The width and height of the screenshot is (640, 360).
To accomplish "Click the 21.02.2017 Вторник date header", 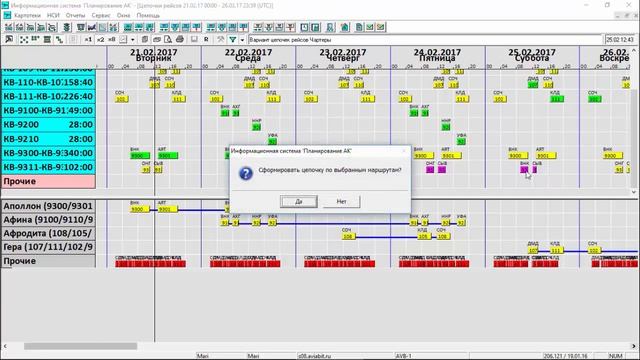I will (x=154, y=55).
